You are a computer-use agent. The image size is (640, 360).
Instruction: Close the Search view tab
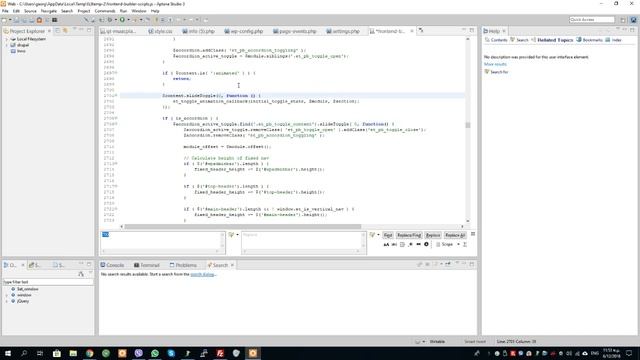(232, 265)
